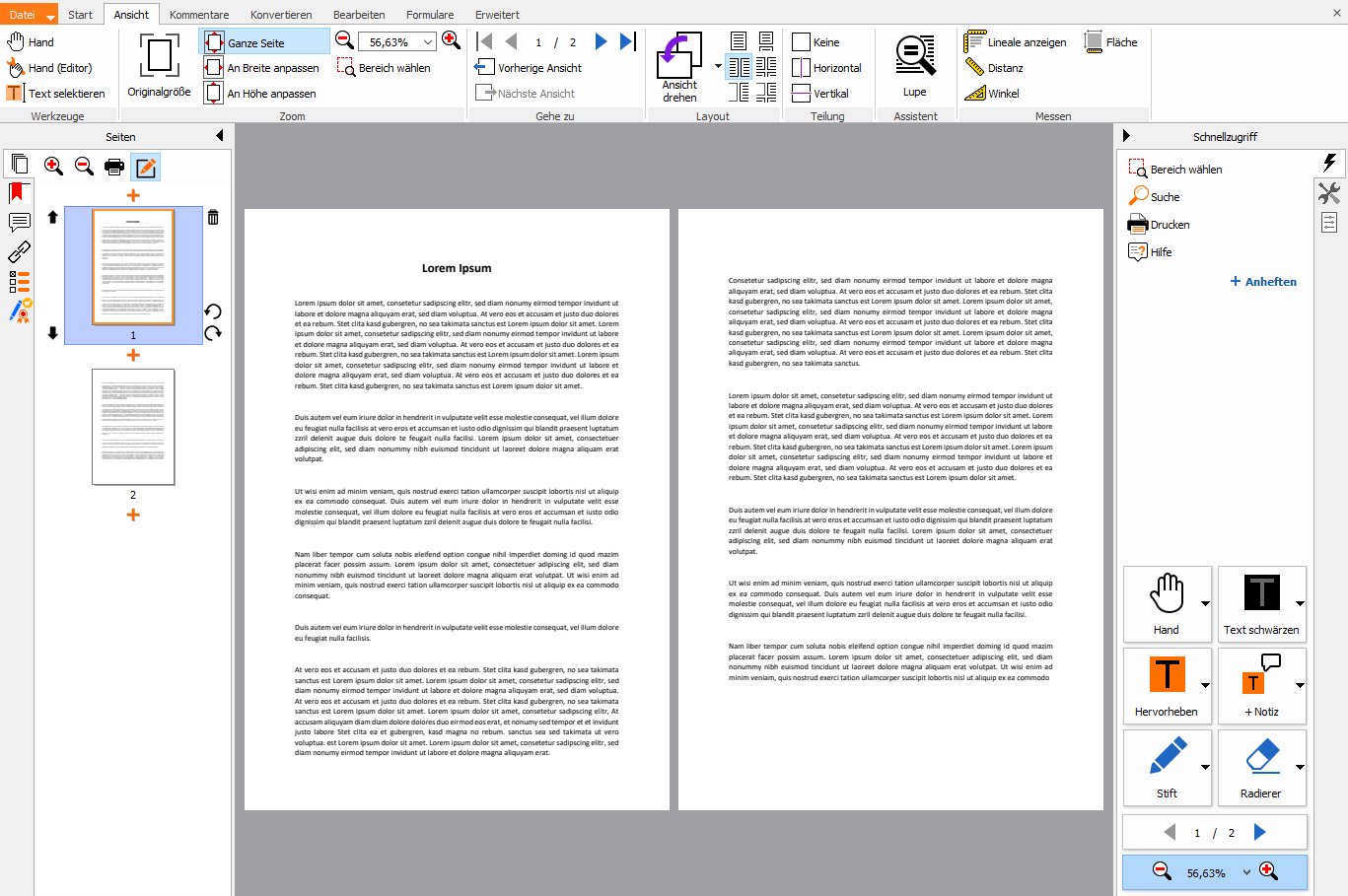The image size is (1348, 896).
Task: Collapse the Seiten panel with the arrow
Action: point(221,136)
